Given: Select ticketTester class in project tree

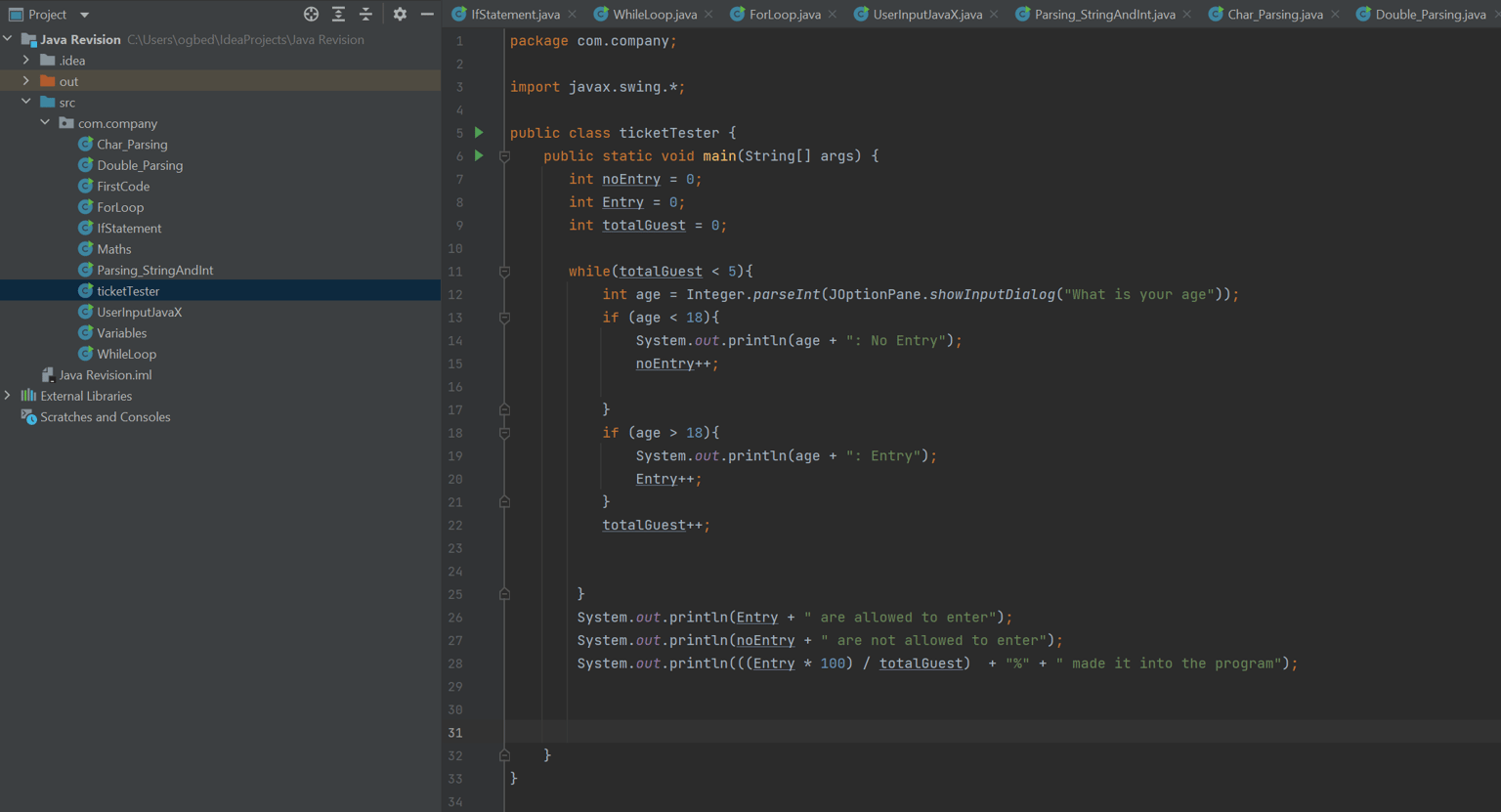Looking at the screenshot, I should [128, 291].
